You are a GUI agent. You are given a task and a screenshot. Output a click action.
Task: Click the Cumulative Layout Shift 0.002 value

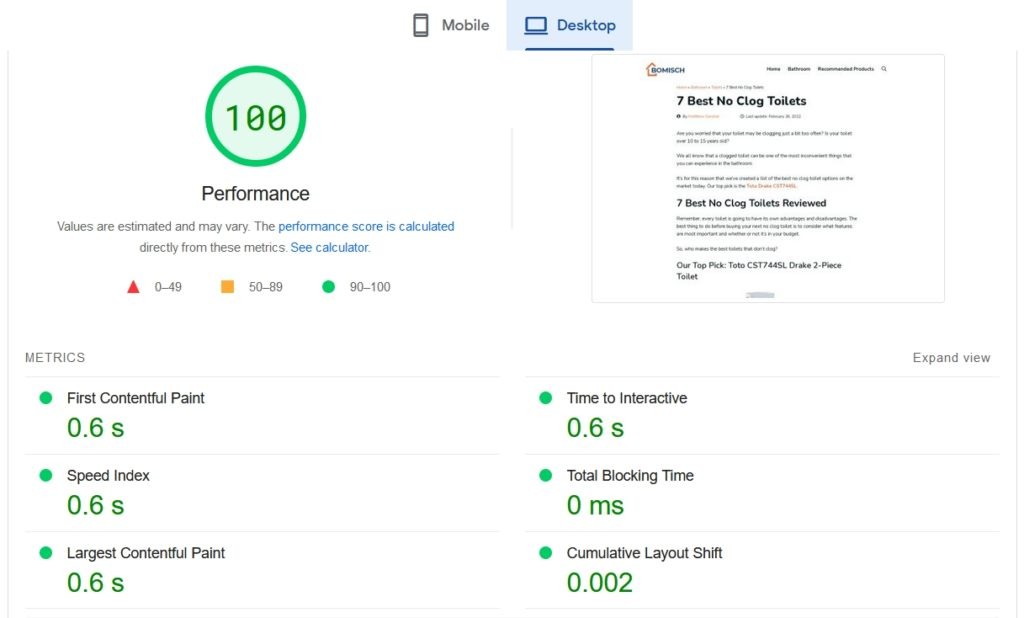coord(599,583)
